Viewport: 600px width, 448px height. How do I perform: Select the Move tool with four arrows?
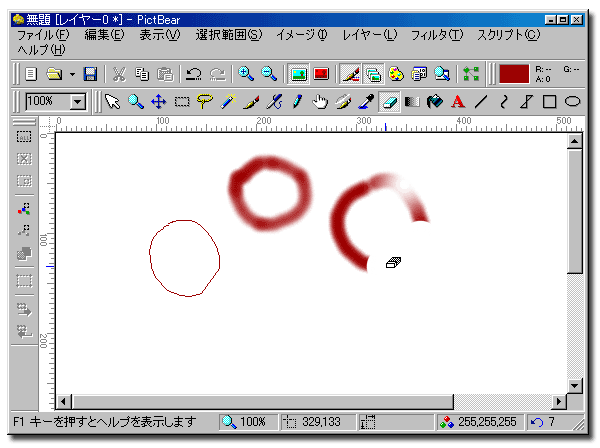pyautogui.click(x=158, y=102)
